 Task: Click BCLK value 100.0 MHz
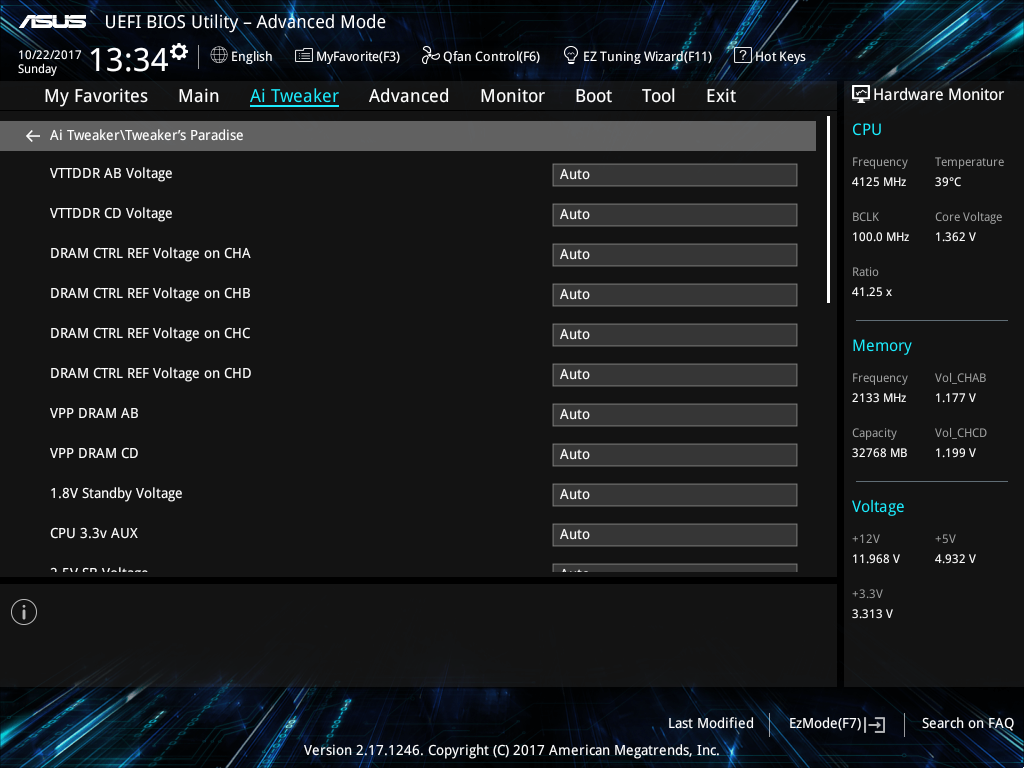[880, 237]
